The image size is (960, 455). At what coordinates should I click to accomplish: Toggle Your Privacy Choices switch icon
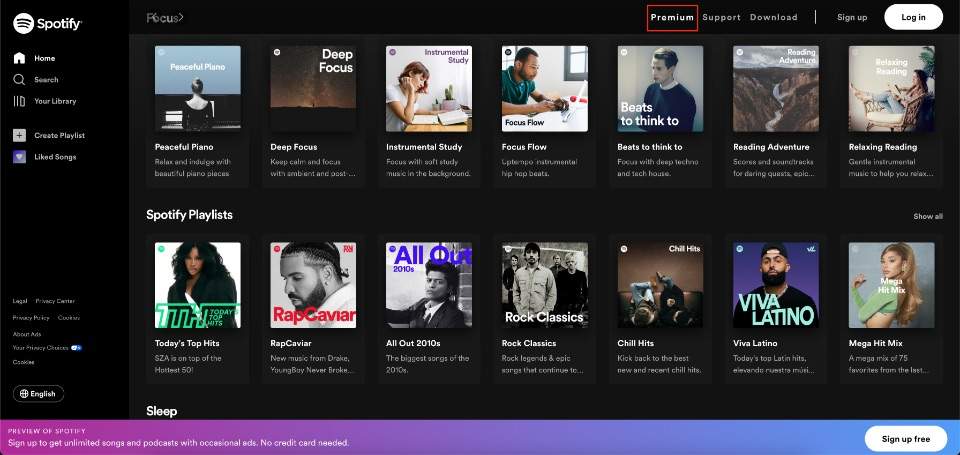[x=77, y=348]
